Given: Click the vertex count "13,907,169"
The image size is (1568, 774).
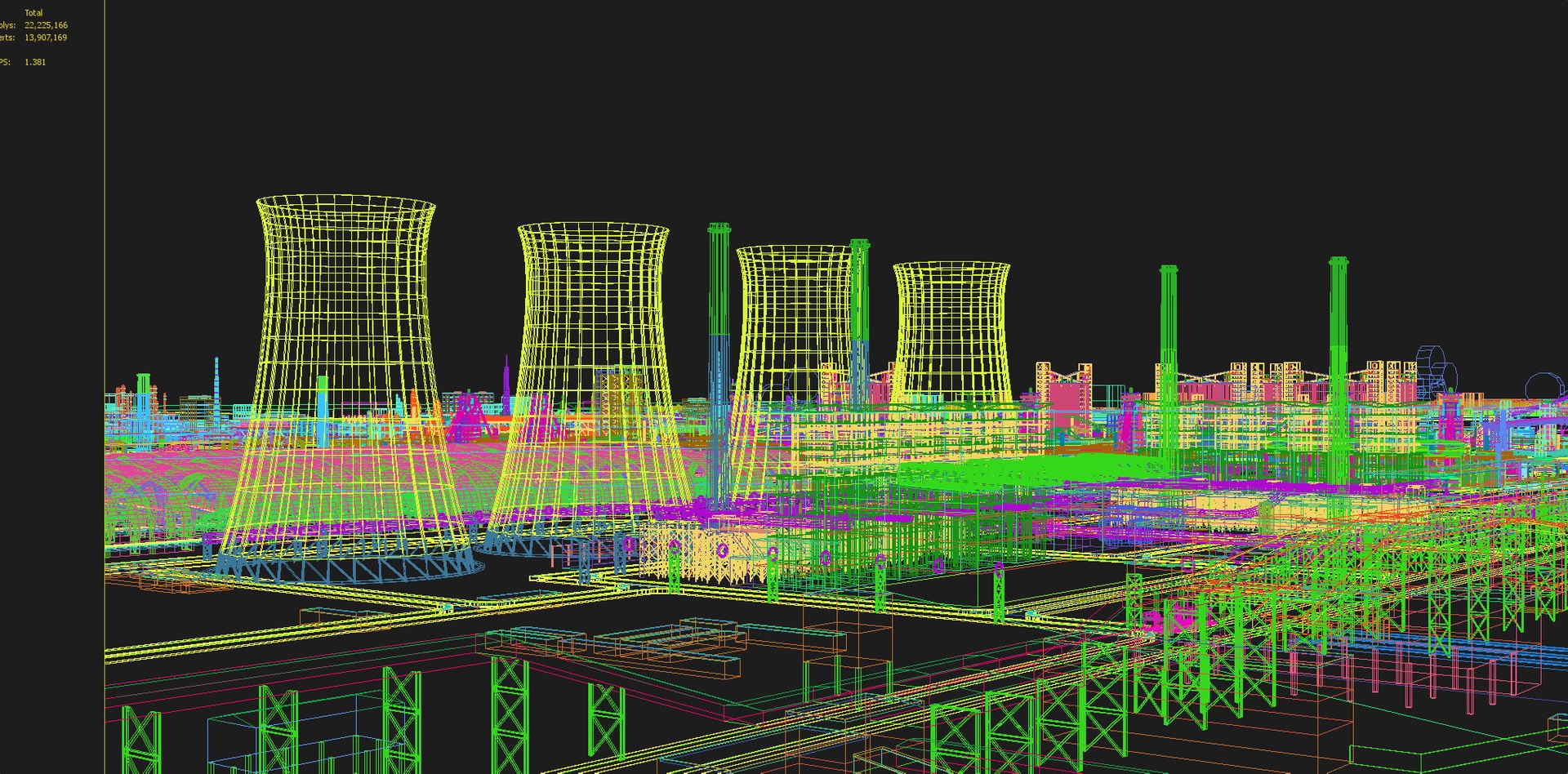Looking at the screenshot, I should click(46, 38).
